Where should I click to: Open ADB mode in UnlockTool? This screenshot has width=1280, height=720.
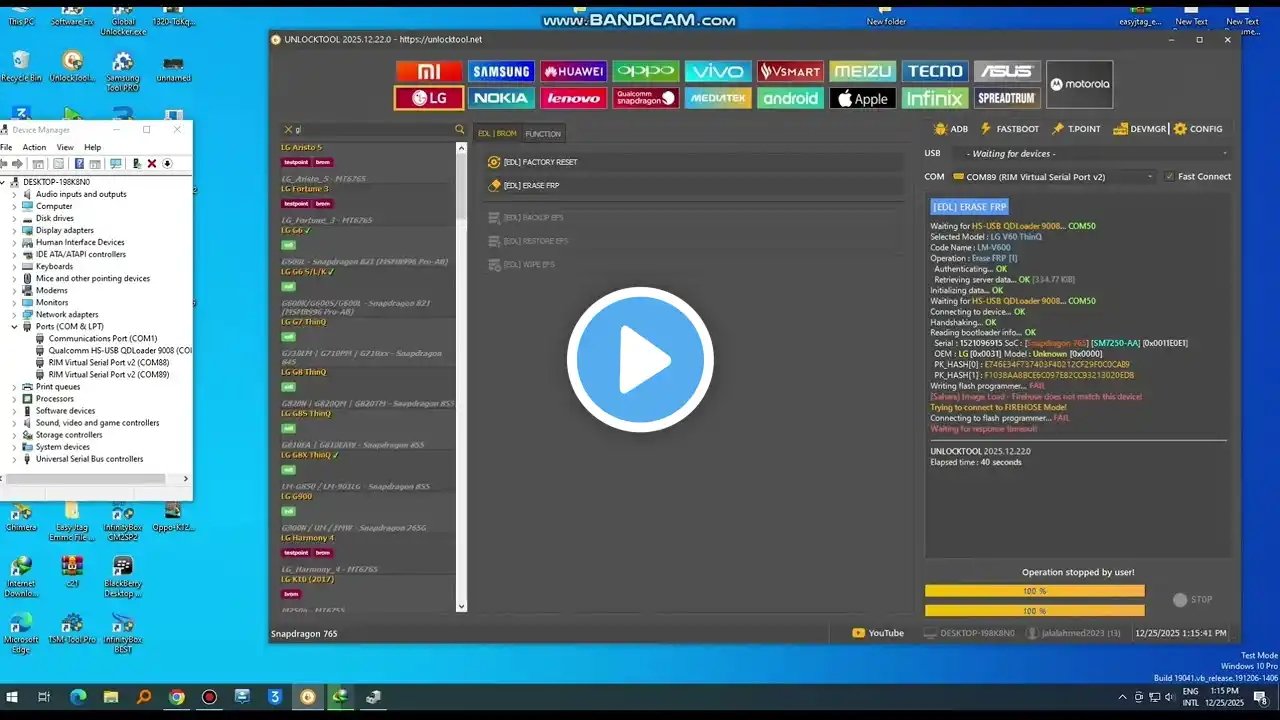pyautogui.click(x=951, y=129)
